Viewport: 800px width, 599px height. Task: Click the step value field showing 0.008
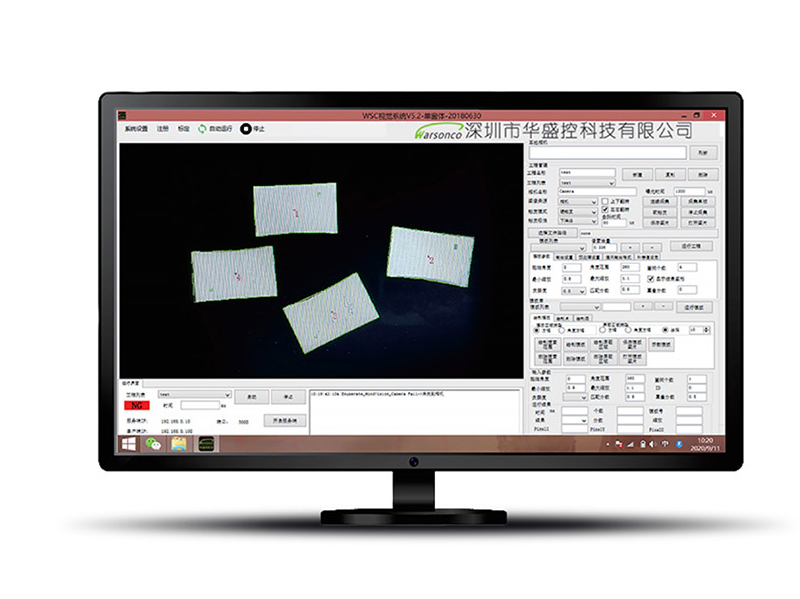(x=604, y=247)
